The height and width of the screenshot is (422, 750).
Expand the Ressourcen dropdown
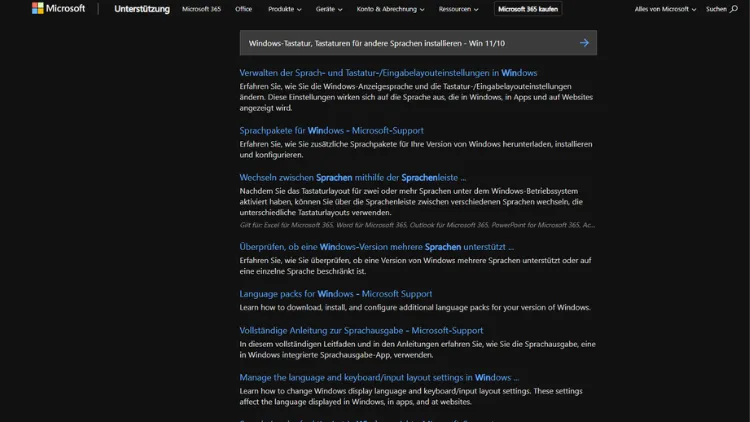coord(458,9)
